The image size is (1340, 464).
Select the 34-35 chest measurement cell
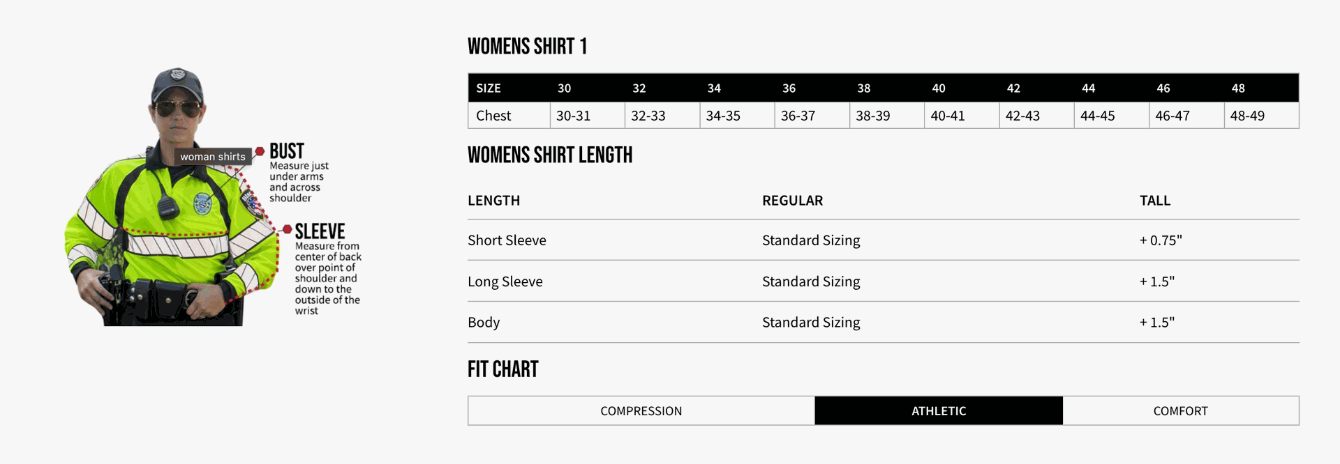pos(723,116)
